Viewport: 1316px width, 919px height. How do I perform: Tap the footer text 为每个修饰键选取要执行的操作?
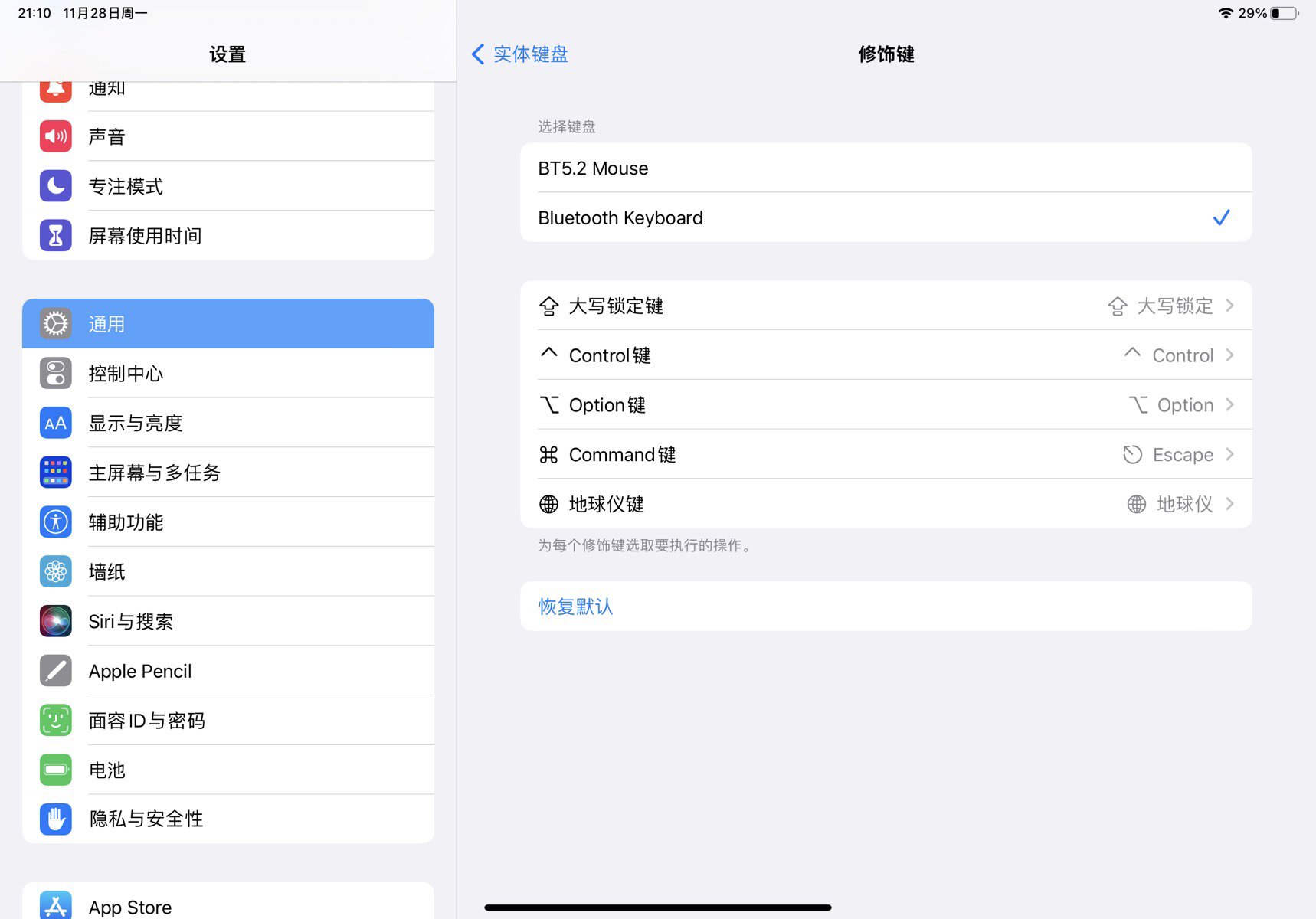pyautogui.click(x=646, y=545)
